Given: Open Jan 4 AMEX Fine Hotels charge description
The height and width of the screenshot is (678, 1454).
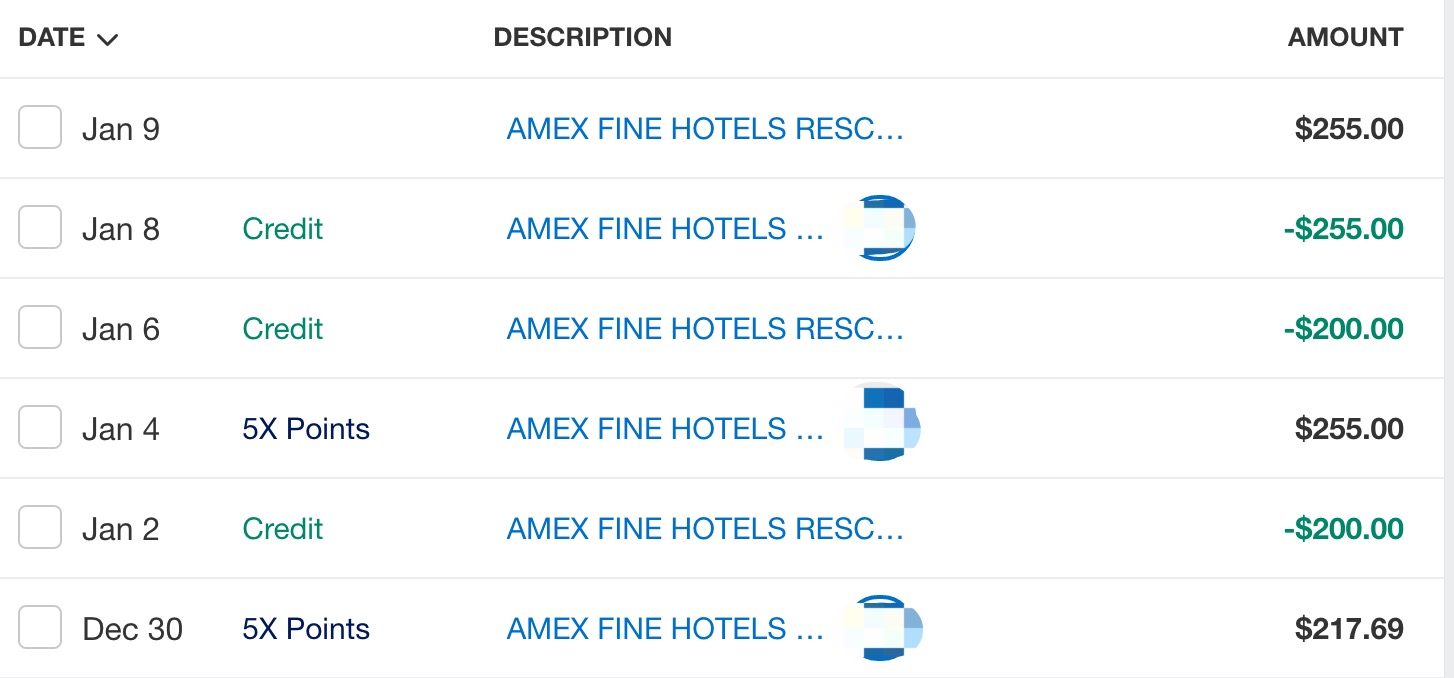Looking at the screenshot, I should click(665, 429).
